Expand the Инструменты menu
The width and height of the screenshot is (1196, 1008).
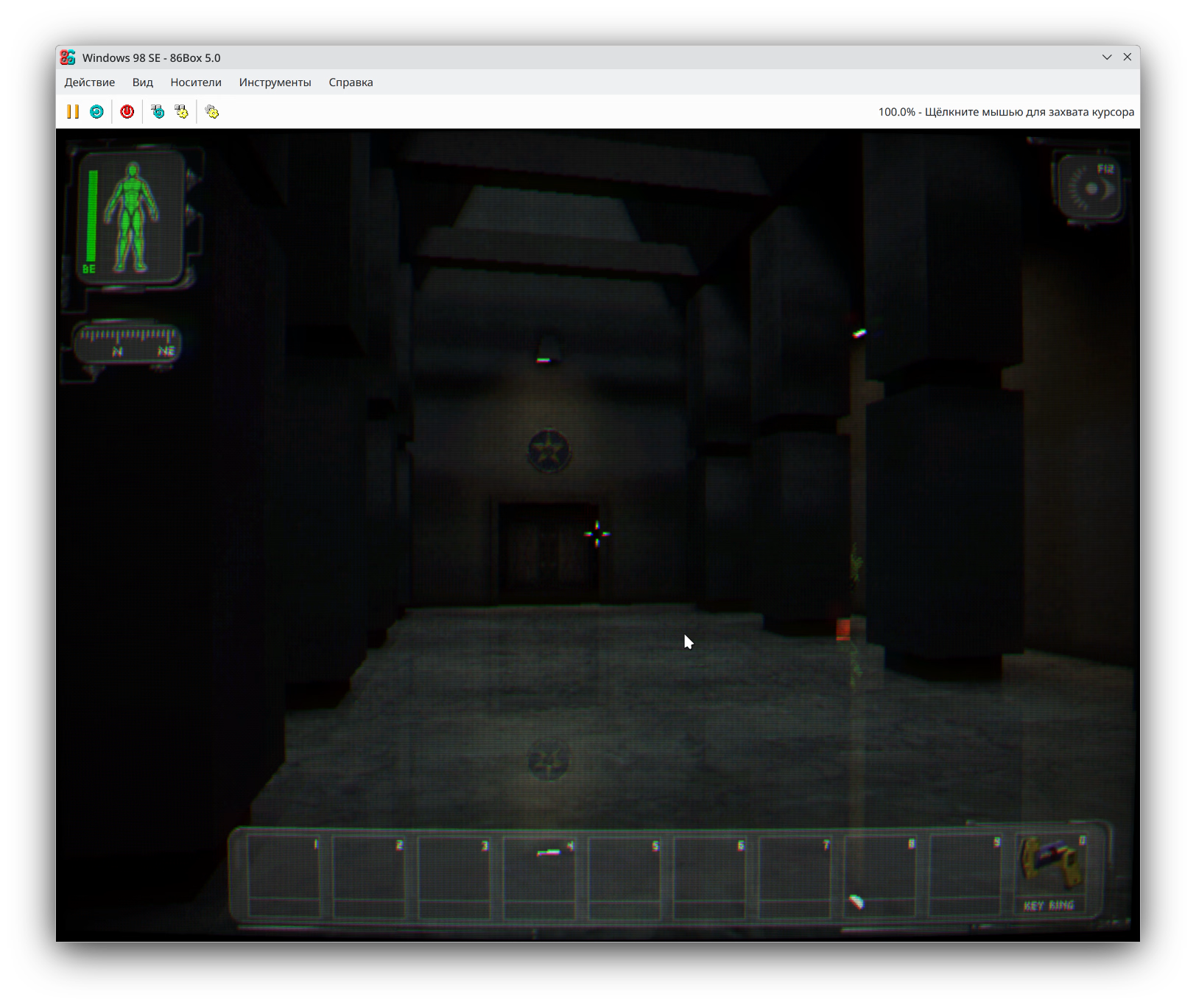point(275,82)
